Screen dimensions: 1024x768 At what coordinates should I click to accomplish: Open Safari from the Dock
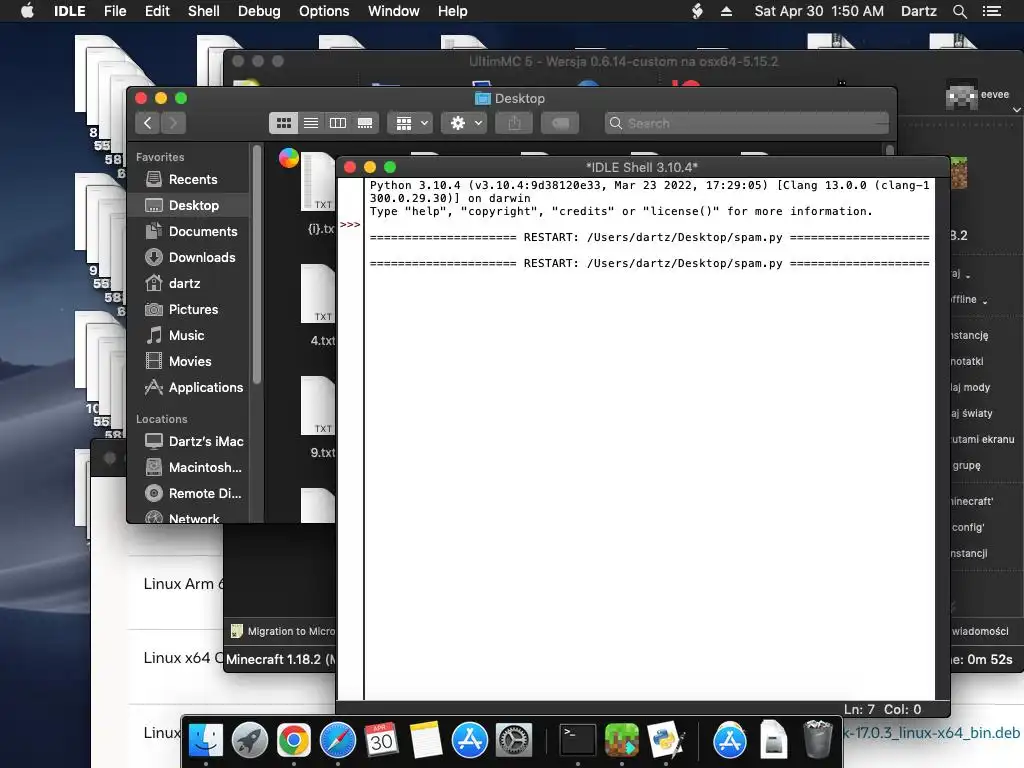tap(338, 741)
